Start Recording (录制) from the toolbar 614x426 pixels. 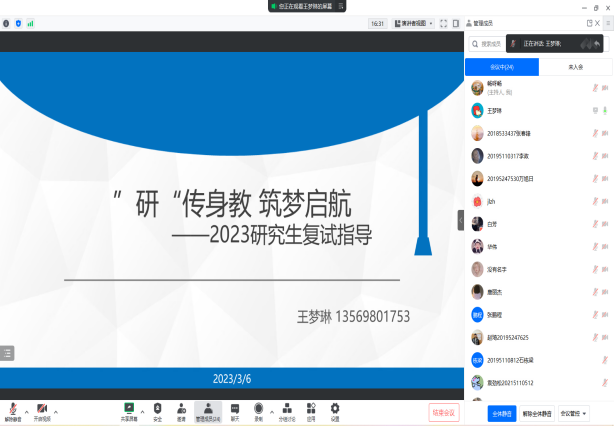pyautogui.click(x=259, y=409)
